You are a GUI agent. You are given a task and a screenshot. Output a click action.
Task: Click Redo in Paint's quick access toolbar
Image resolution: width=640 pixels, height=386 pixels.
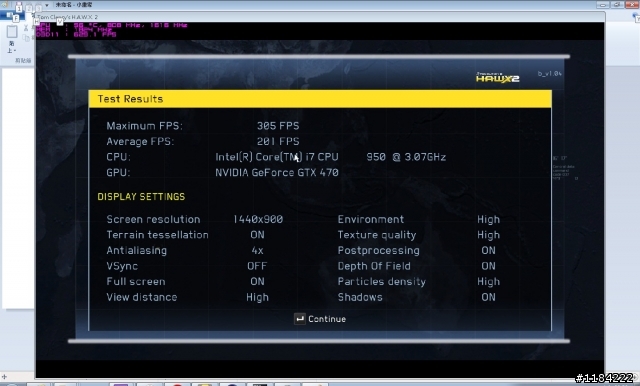click(x=38, y=7)
